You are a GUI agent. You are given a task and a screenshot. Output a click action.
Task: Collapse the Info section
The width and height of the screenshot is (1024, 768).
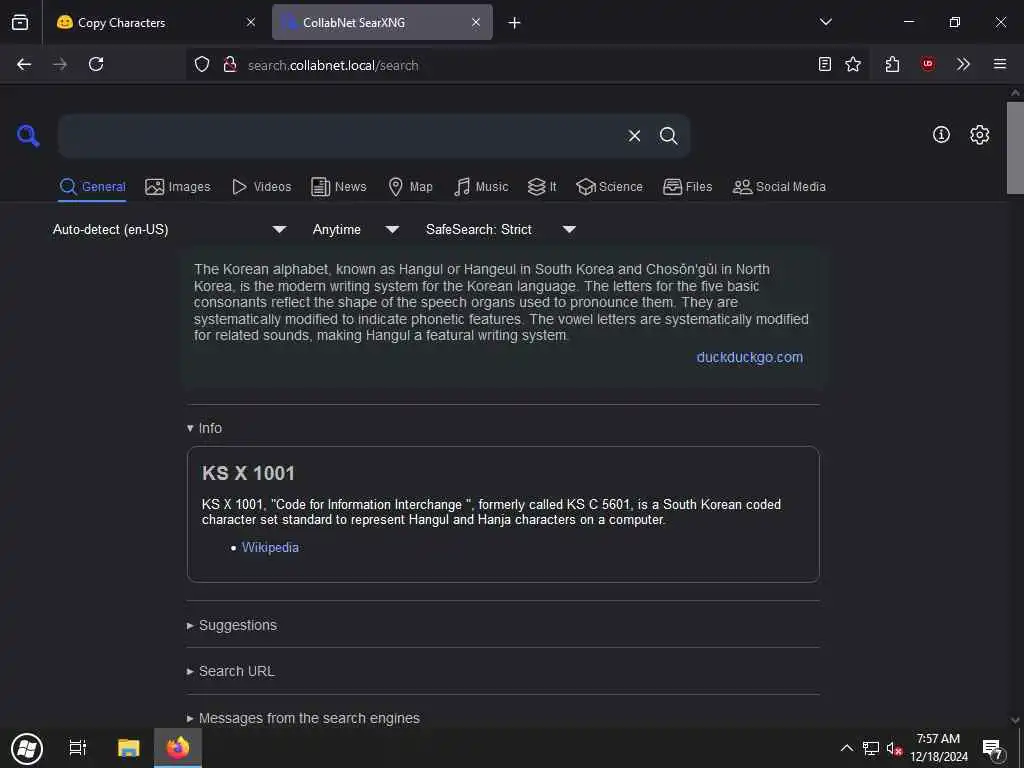(x=204, y=428)
